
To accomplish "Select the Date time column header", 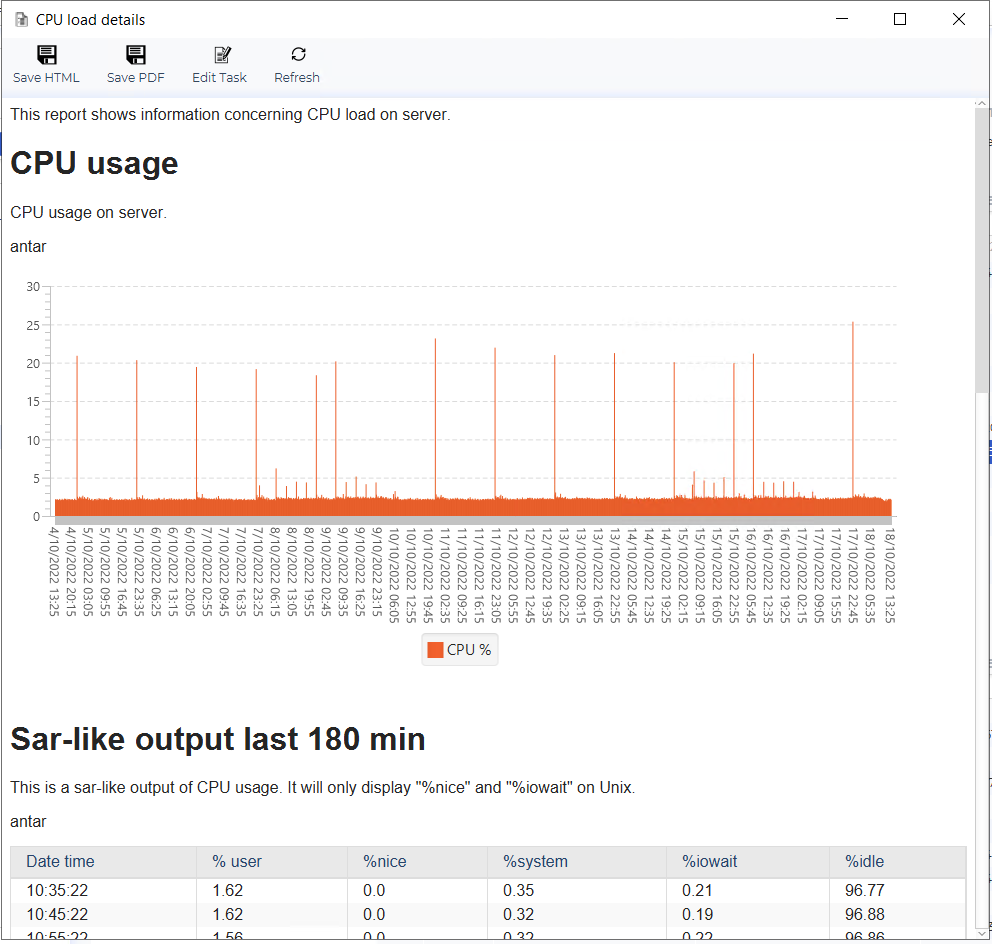I will (x=61, y=861).
